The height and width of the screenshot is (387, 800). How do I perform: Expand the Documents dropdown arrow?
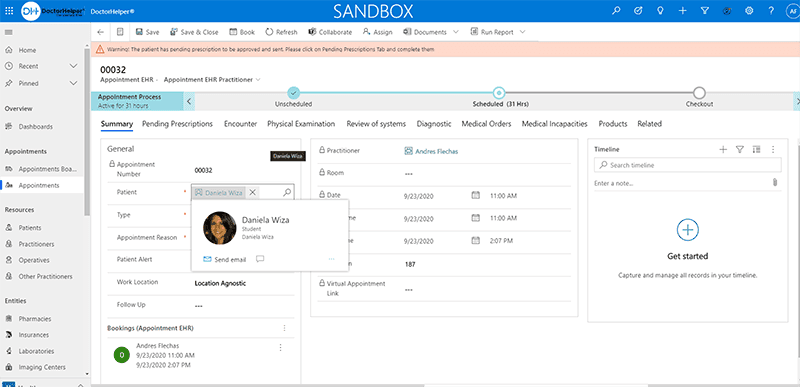click(456, 32)
